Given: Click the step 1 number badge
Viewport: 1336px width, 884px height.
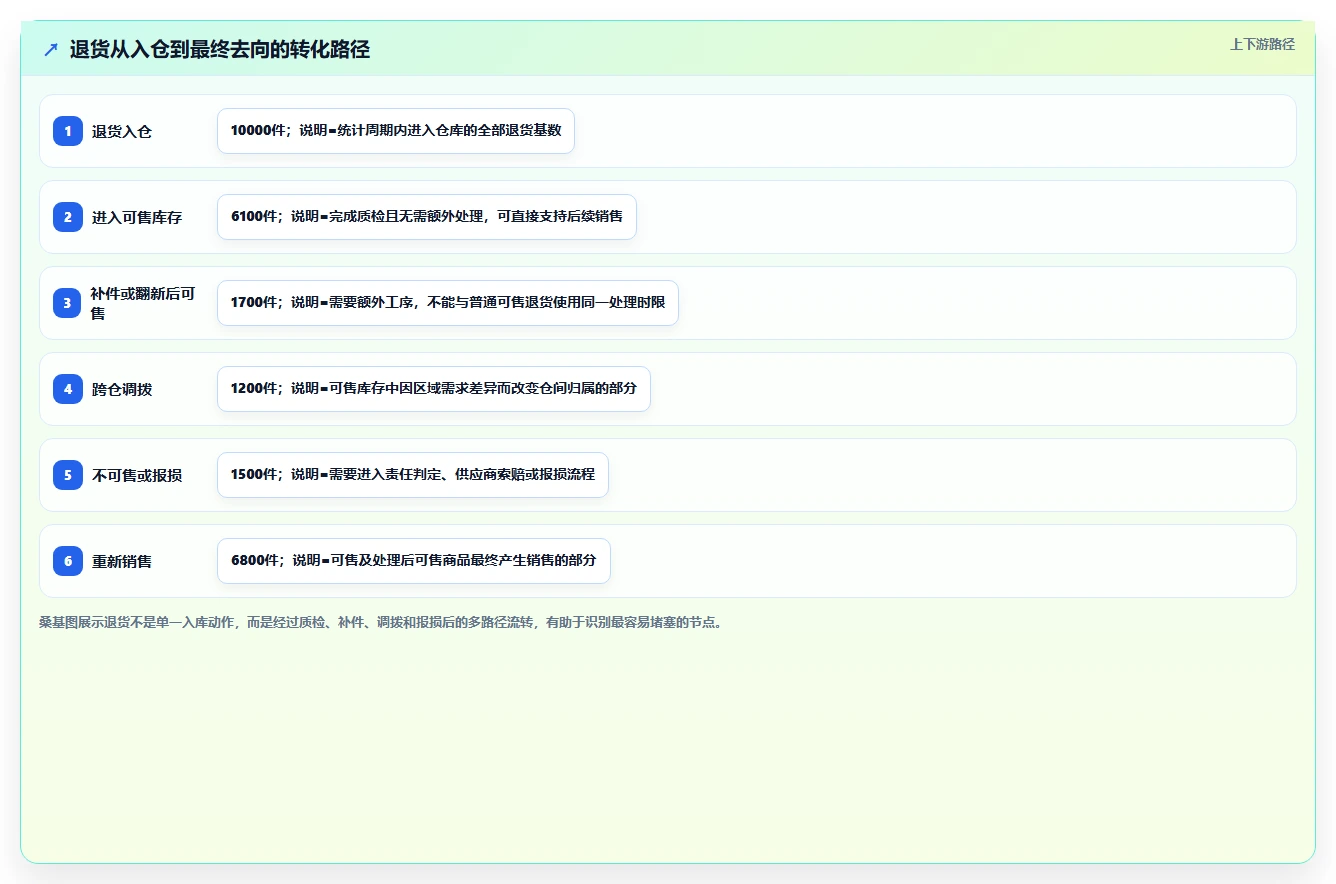Looking at the screenshot, I should (68, 131).
